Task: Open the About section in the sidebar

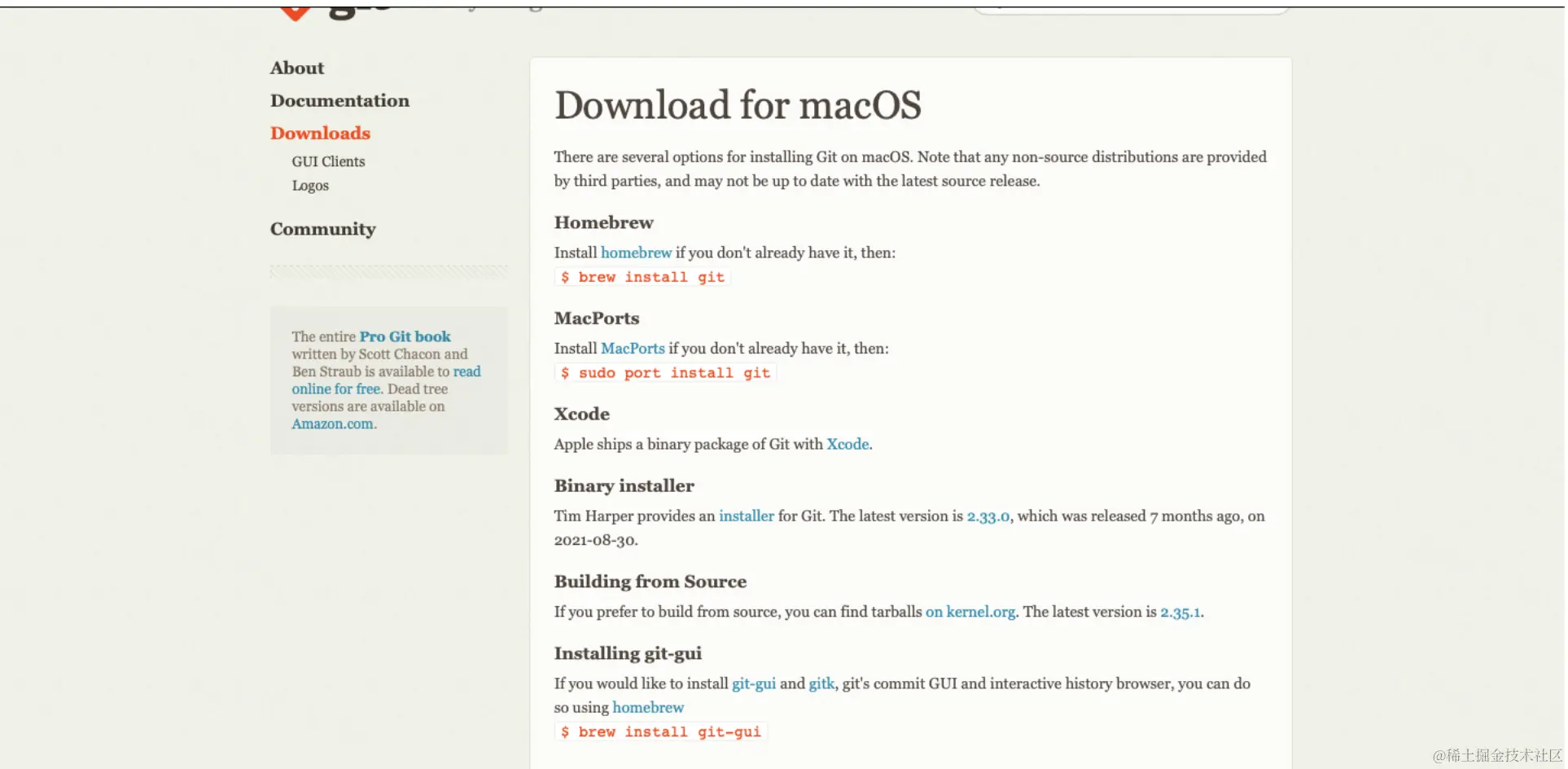Action: coord(297,68)
